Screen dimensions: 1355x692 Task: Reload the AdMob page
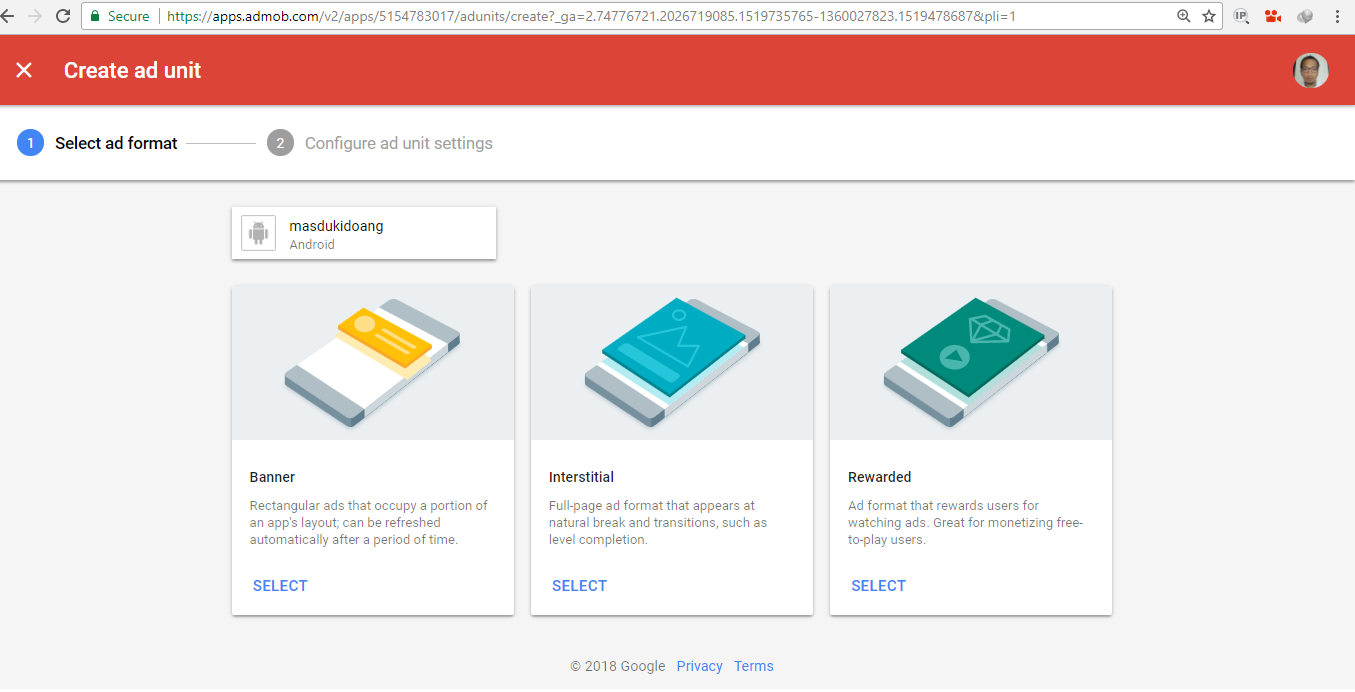point(62,15)
